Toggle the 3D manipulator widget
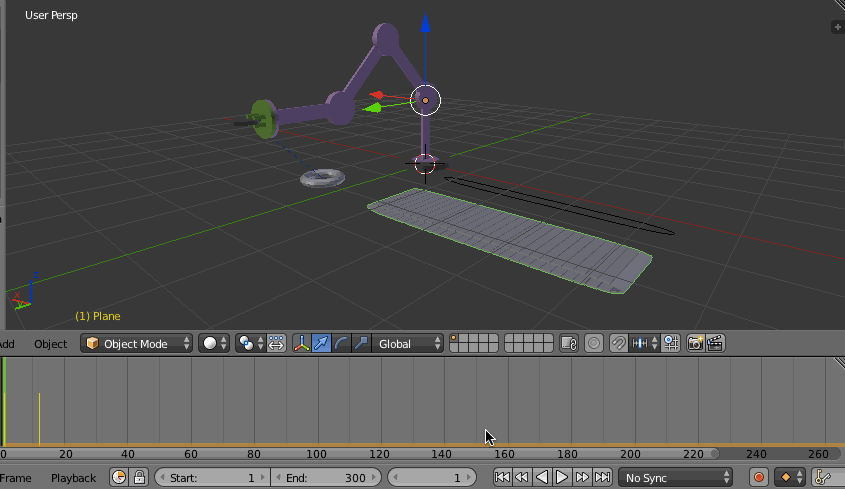The image size is (845, 489). point(302,343)
